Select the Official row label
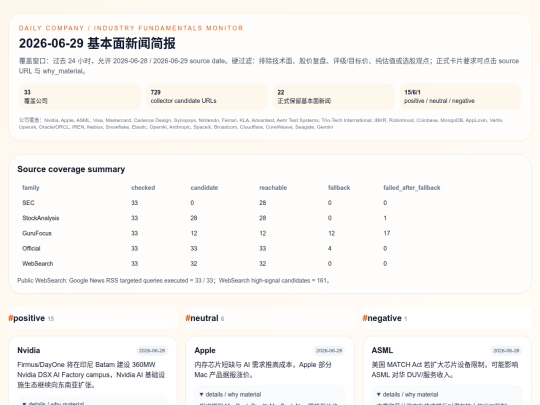 (31, 248)
